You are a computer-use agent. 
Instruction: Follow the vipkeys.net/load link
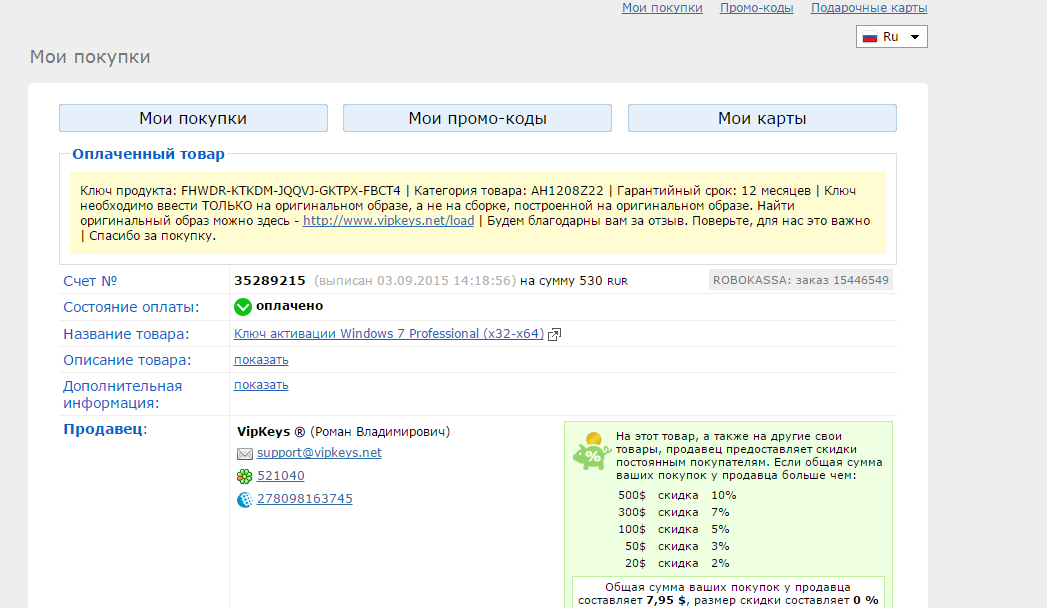point(388,221)
